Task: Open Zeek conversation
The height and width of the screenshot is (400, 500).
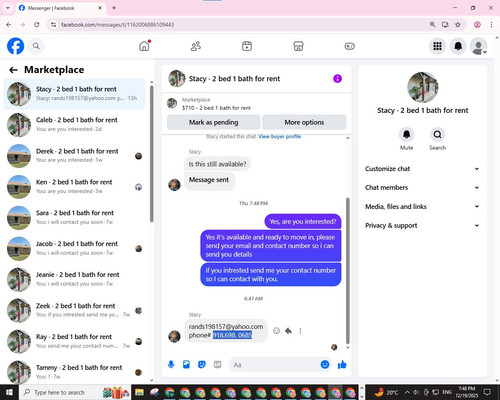Action: (74, 311)
